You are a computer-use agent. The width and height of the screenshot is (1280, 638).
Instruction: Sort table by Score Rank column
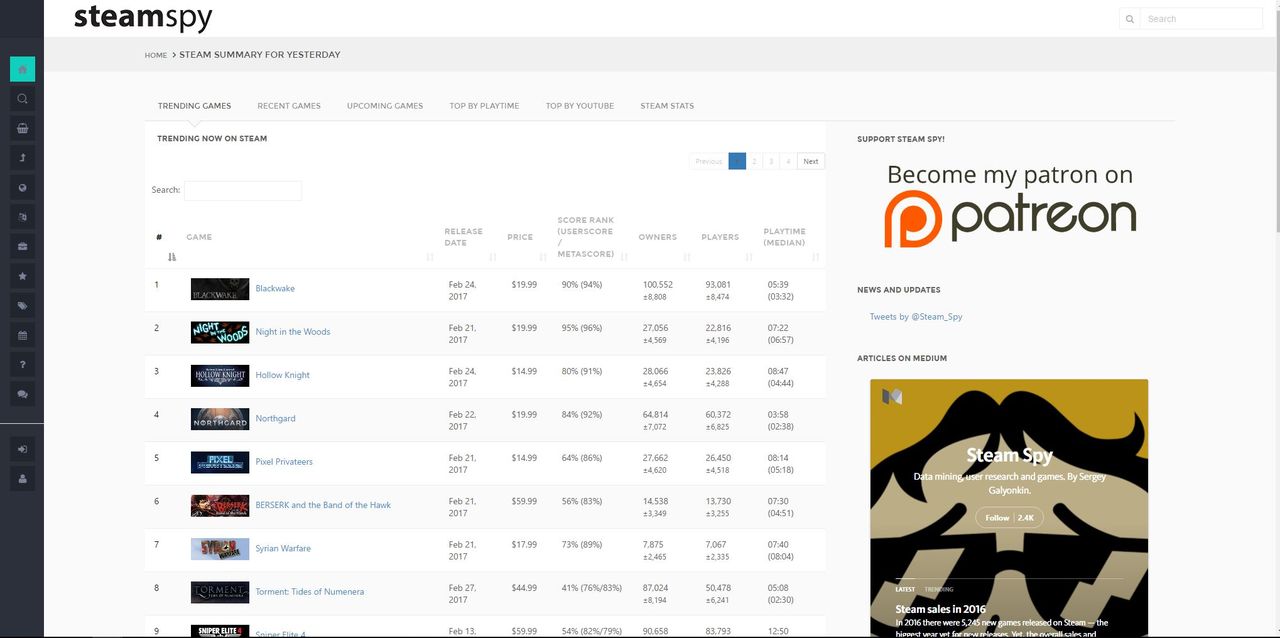pyautogui.click(x=591, y=238)
